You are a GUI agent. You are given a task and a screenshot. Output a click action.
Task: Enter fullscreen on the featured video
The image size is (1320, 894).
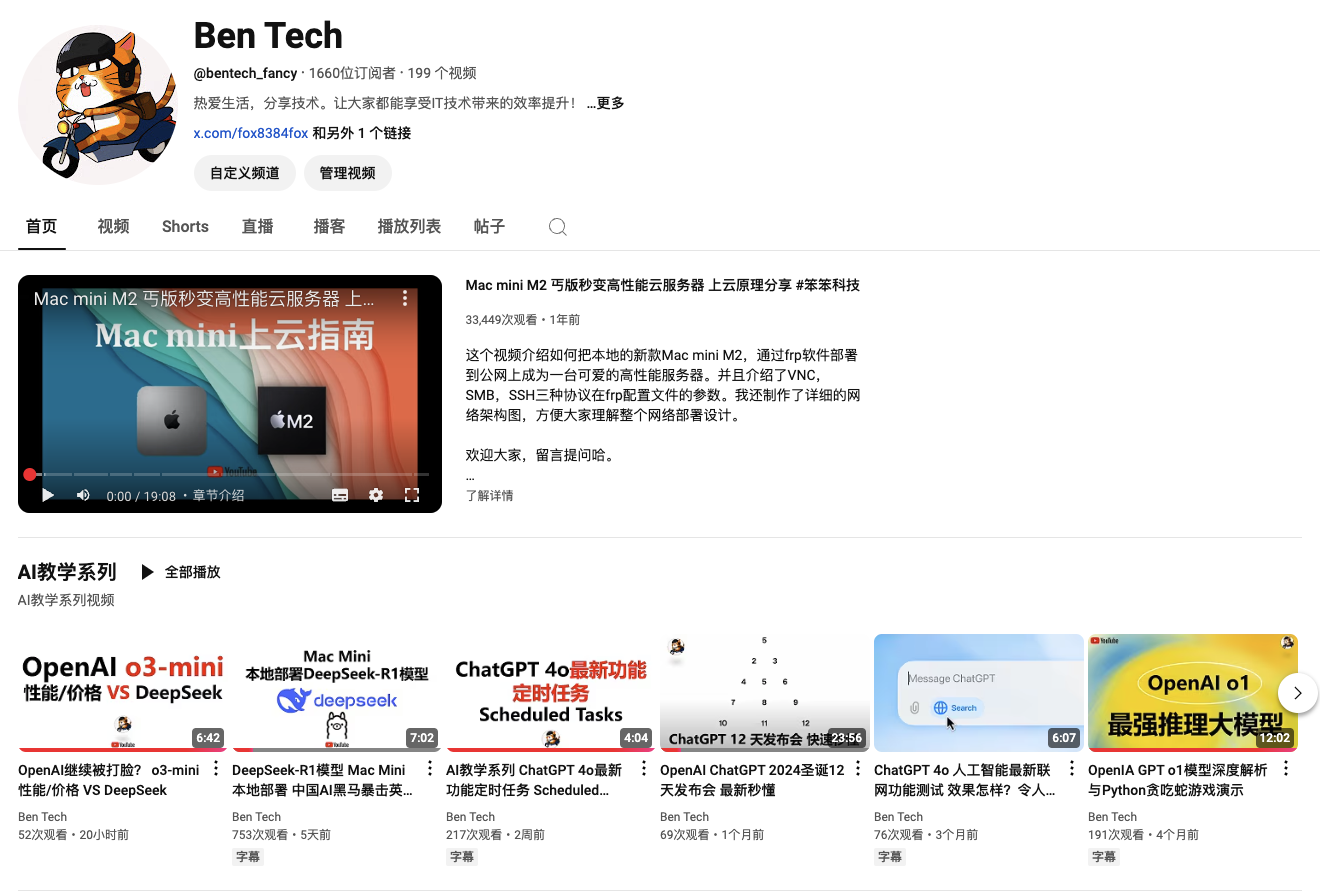point(411,495)
